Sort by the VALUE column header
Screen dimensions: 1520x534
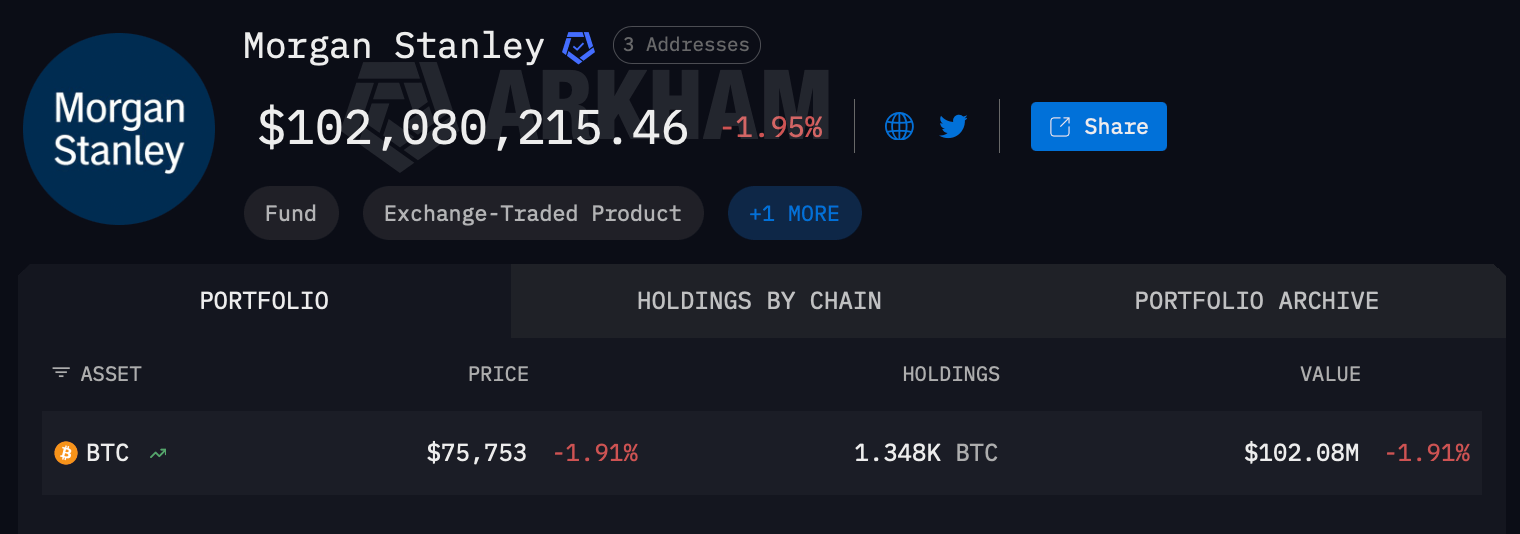click(1330, 374)
